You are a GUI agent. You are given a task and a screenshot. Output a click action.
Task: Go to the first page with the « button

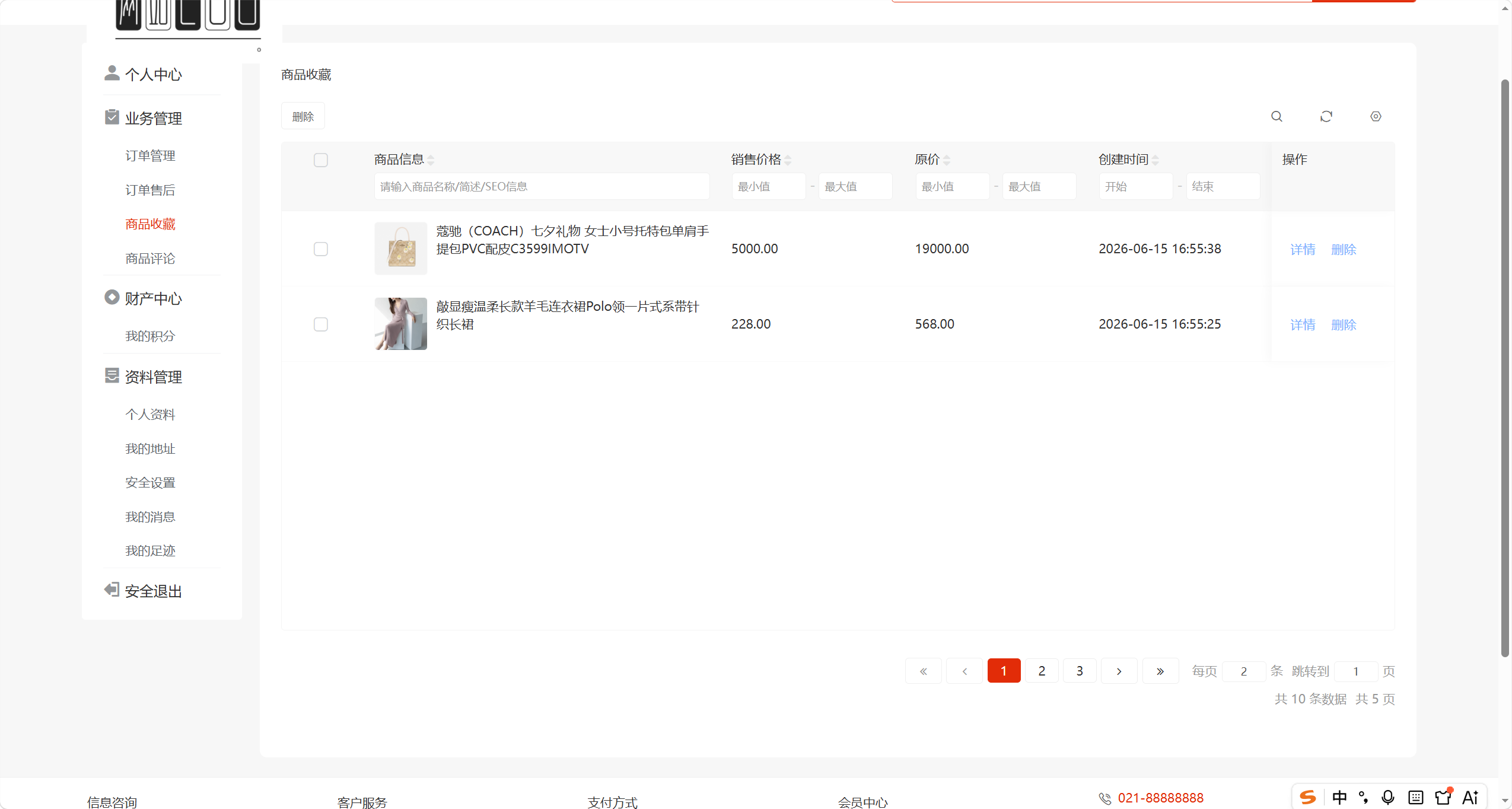click(924, 671)
